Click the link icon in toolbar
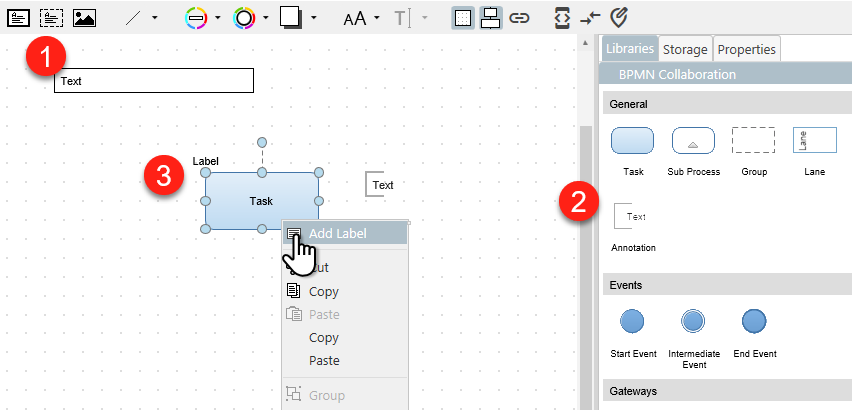The height and width of the screenshot is (410, 852). coord(518,17)
